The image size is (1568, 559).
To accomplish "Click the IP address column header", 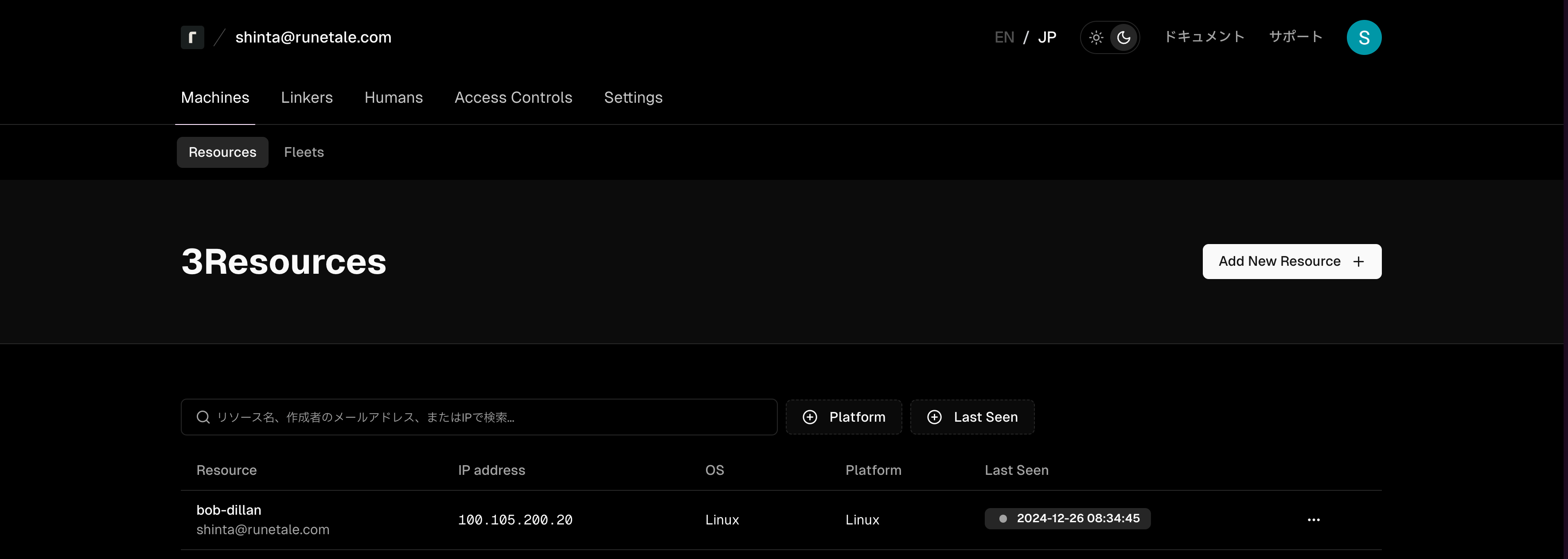I will [x=491, y=470].
